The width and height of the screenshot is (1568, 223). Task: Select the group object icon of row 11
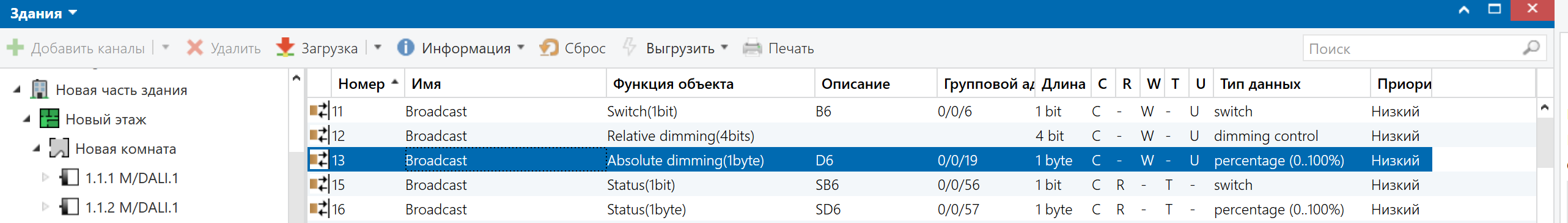pyautogui.click(x=319, y=111)
